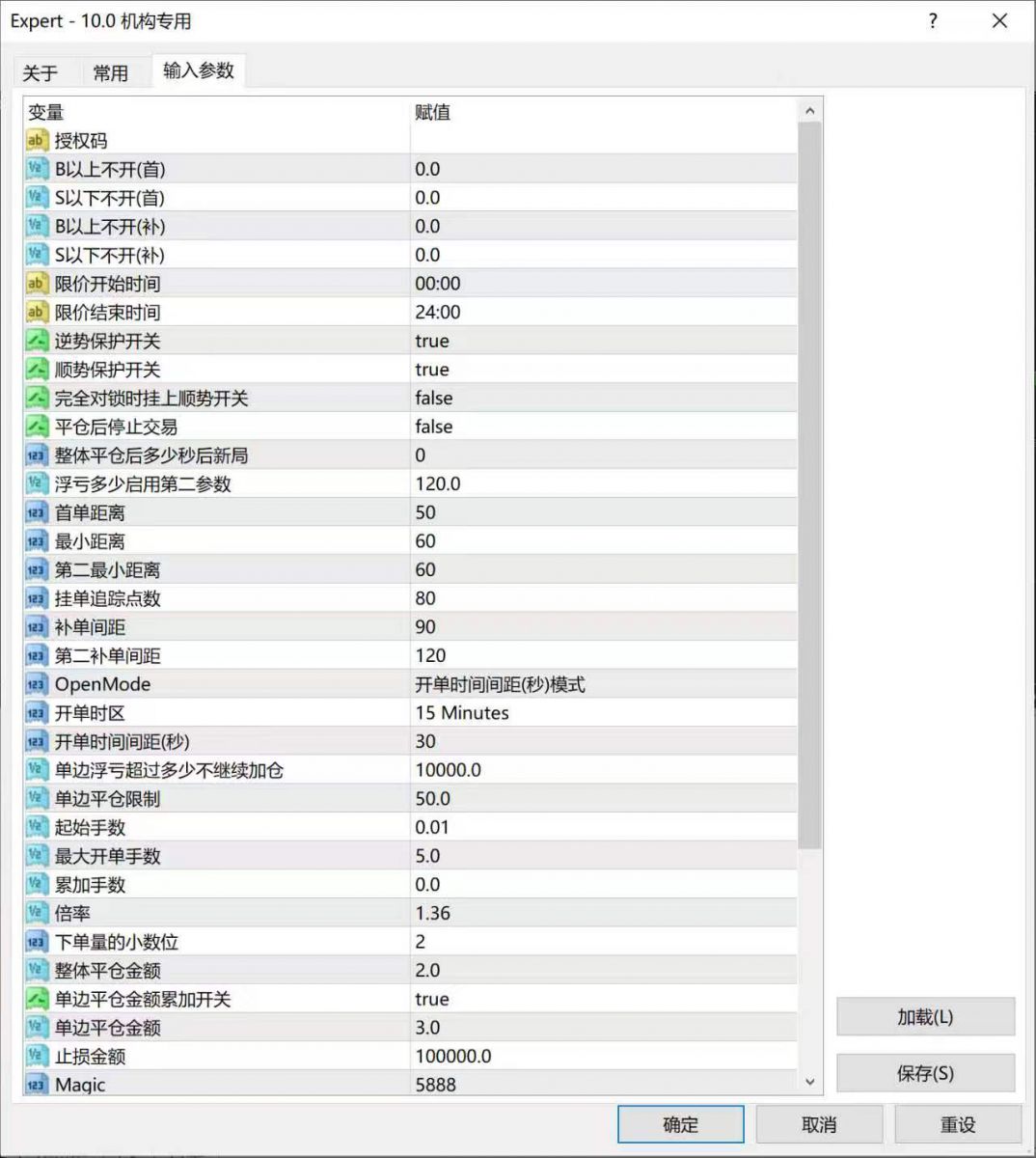The height and width of the screenshot is (1158, 1036).
Task: Click the integer icon beside 整体平仓后多少秒后新局
Action: click(x=36, y=455)
